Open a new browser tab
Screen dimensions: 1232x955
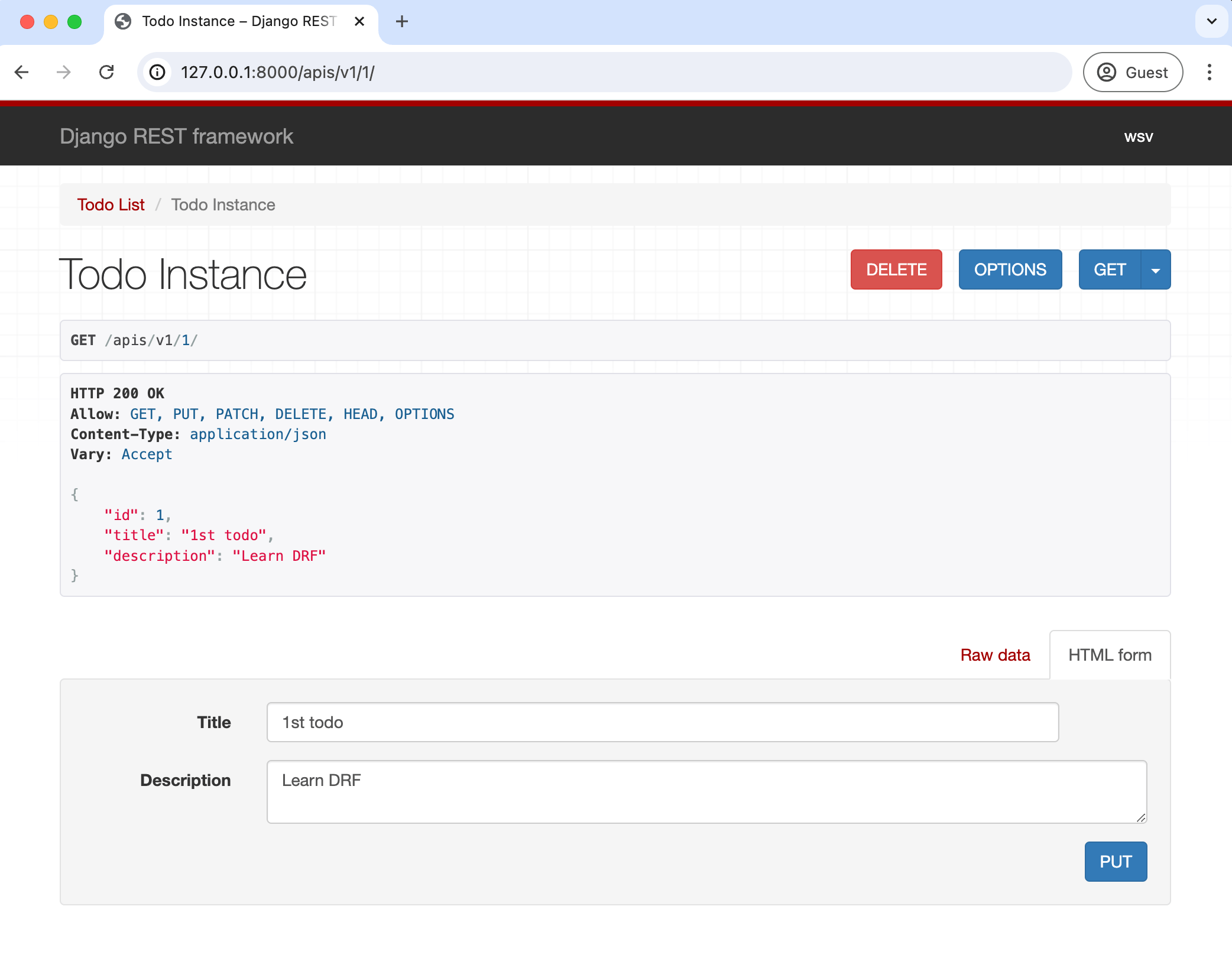(402, 21)
